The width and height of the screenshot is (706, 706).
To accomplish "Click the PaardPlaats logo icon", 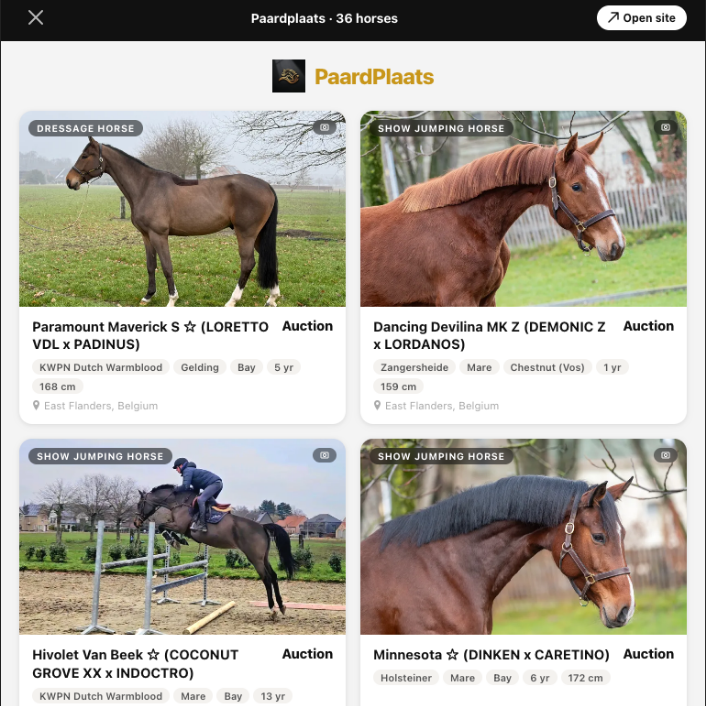I will (289, 76).
